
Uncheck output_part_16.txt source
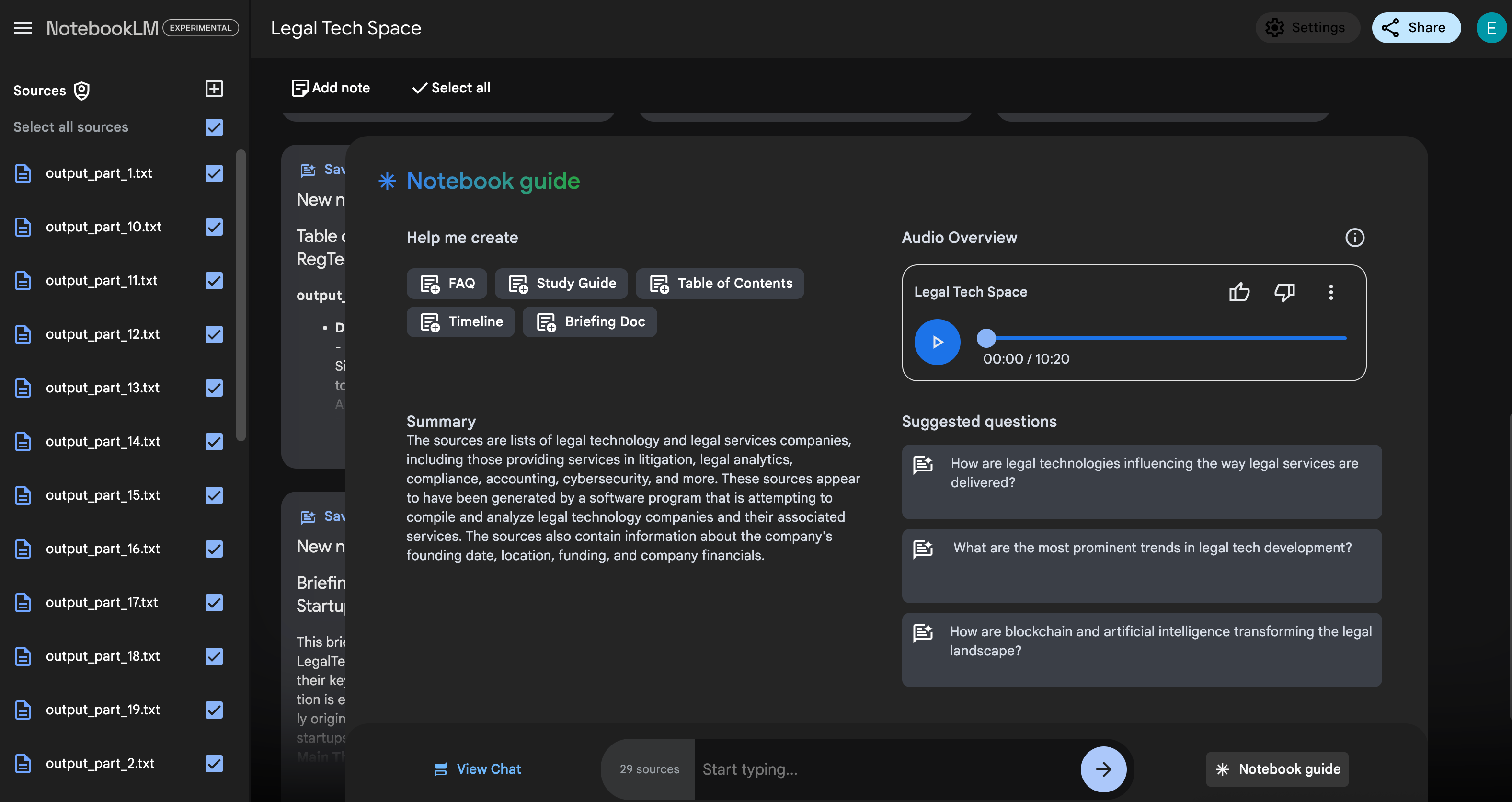coord(214,549)
